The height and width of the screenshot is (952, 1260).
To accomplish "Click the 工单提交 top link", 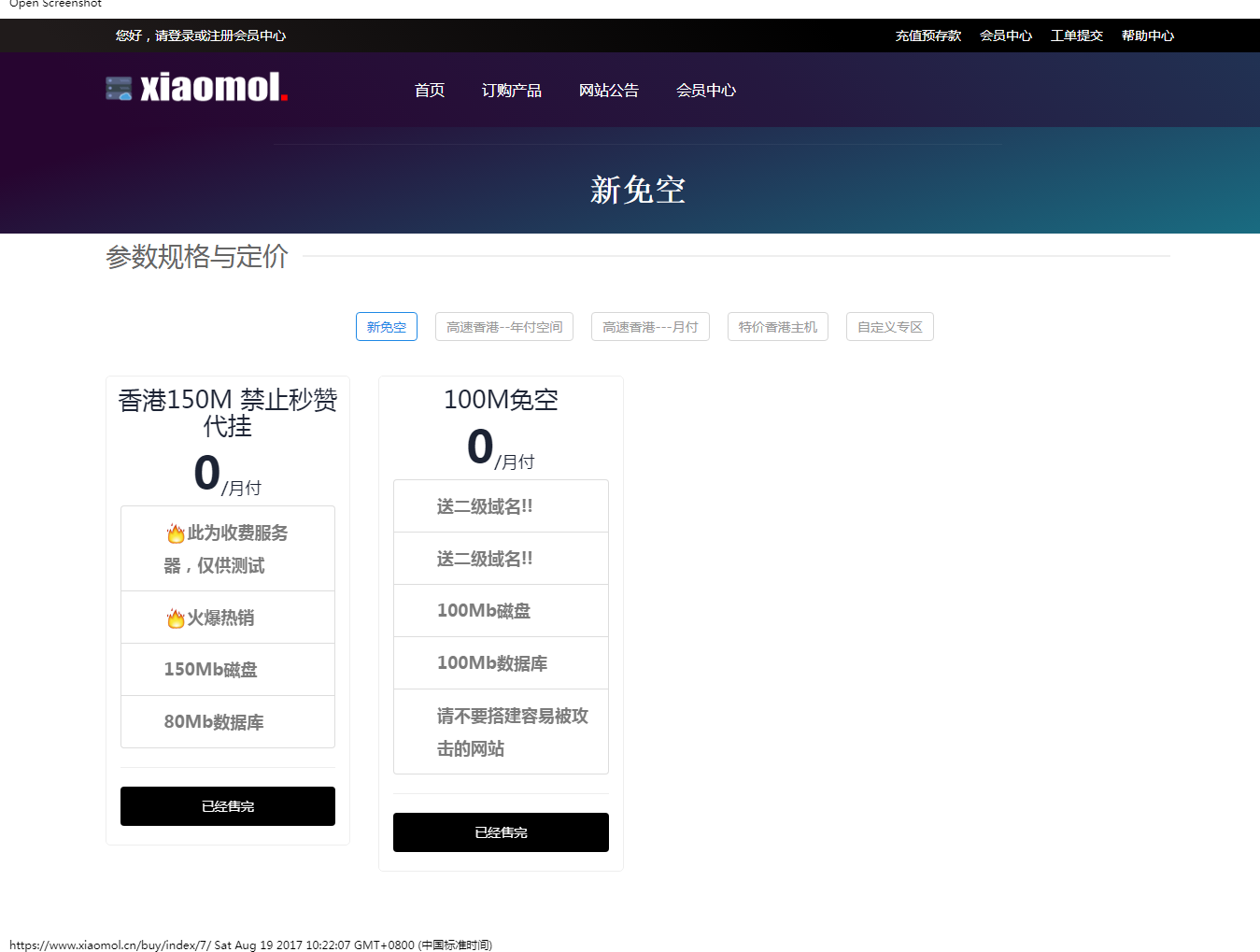I will 1076,36.
